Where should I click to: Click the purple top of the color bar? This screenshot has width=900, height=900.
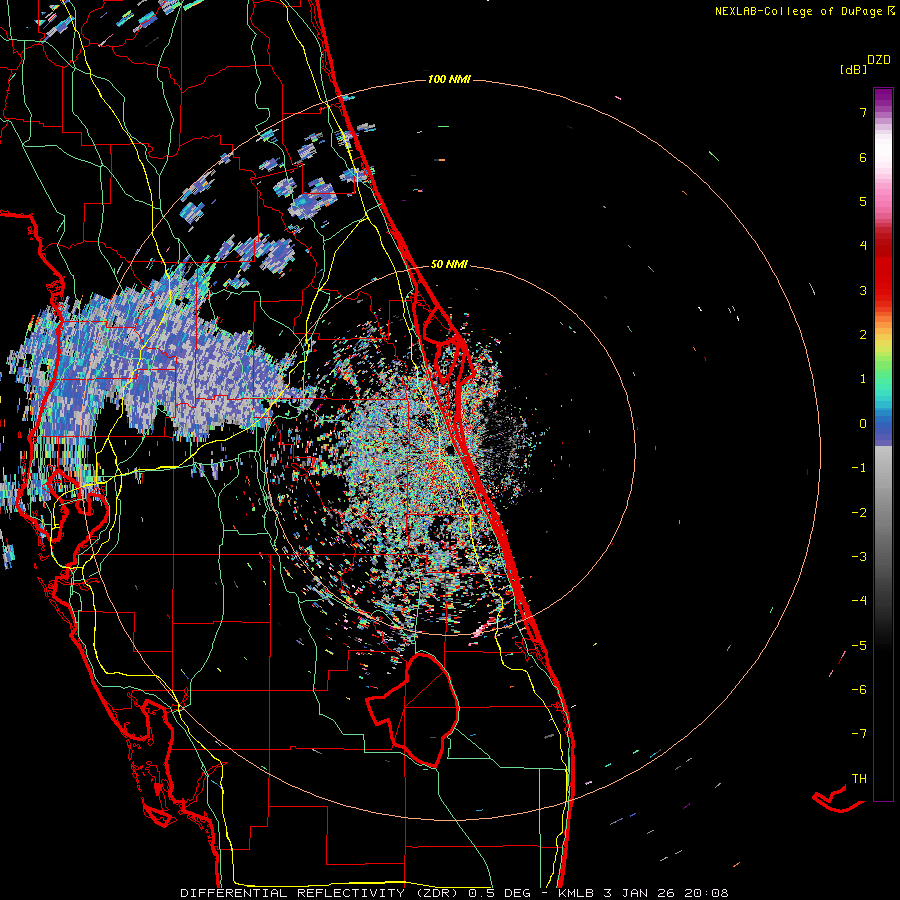(883, 98)
